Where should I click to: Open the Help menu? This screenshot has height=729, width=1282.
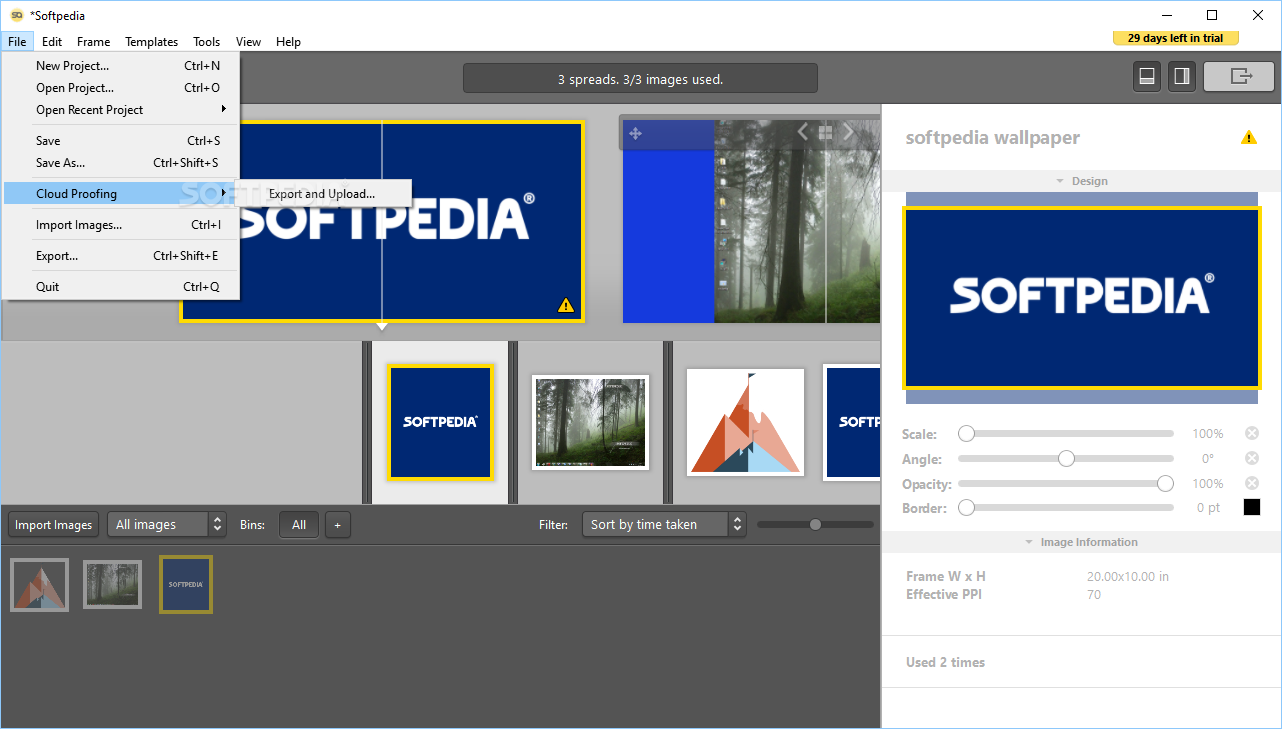point(288,42)
